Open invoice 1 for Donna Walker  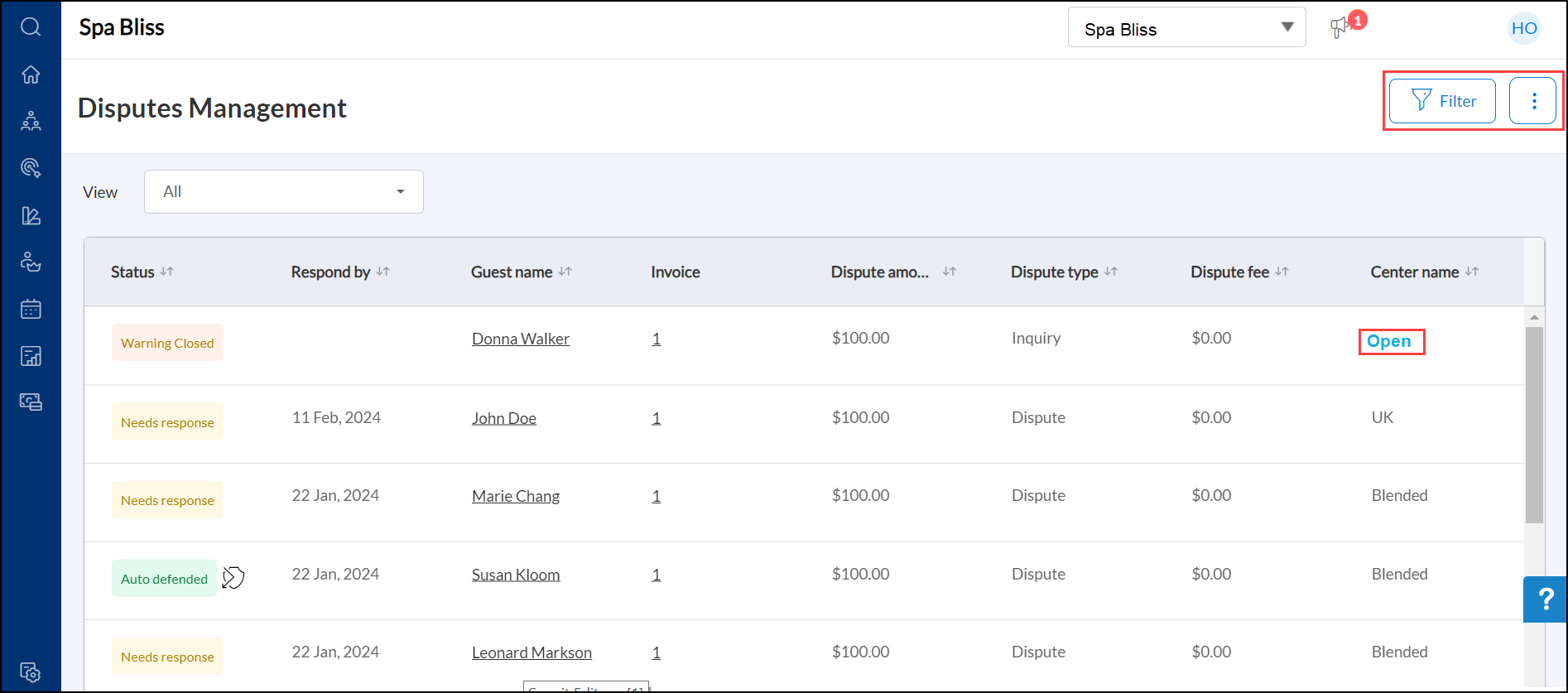coord(657,339)
